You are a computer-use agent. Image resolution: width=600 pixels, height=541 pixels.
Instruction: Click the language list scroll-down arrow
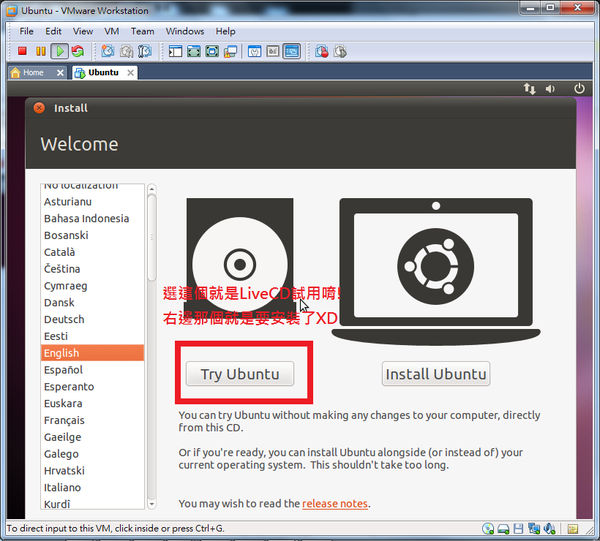pyautogui.click(x=152, y=504)
